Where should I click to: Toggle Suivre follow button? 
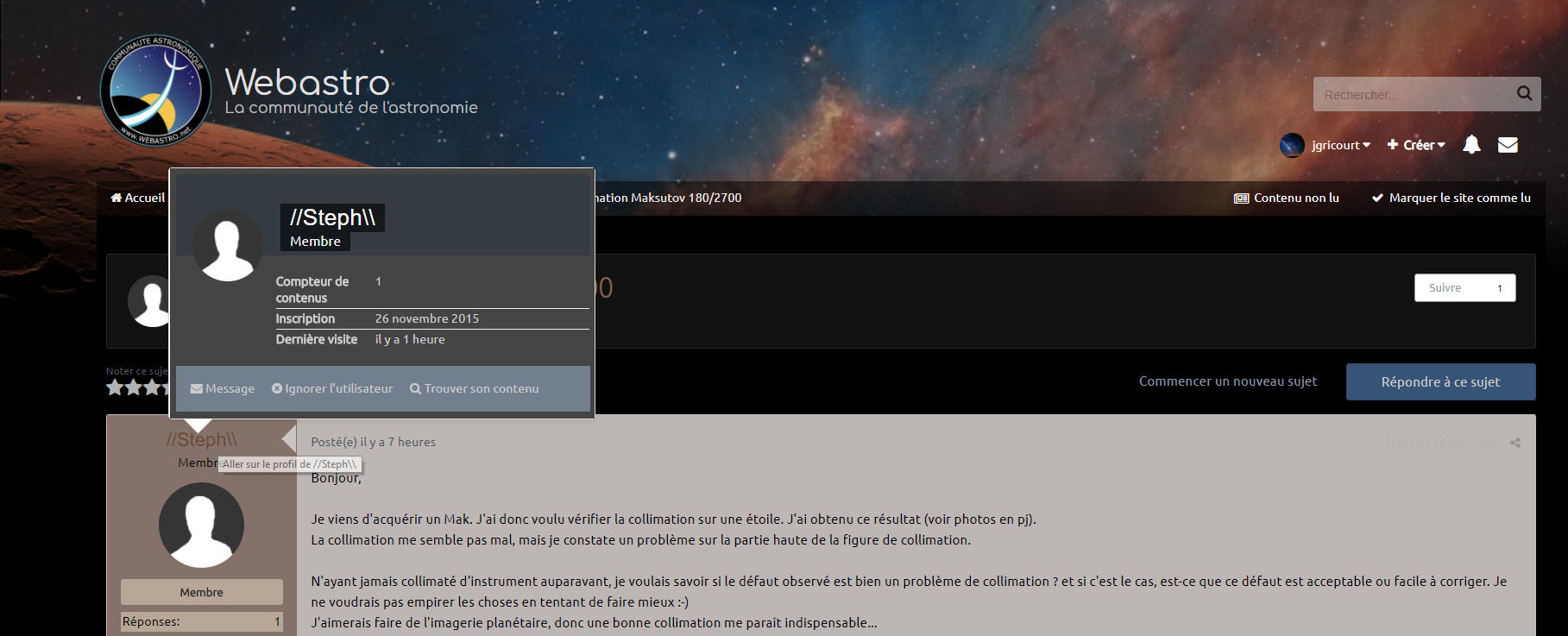[x=1464, y=287]
